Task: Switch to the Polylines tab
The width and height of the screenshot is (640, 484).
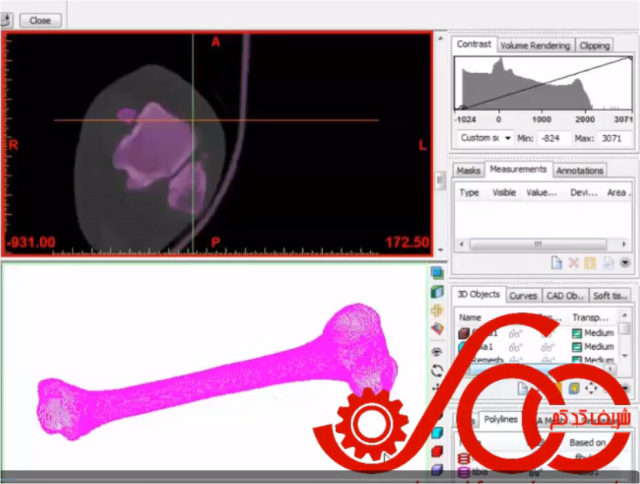Action: click(500, 420)
